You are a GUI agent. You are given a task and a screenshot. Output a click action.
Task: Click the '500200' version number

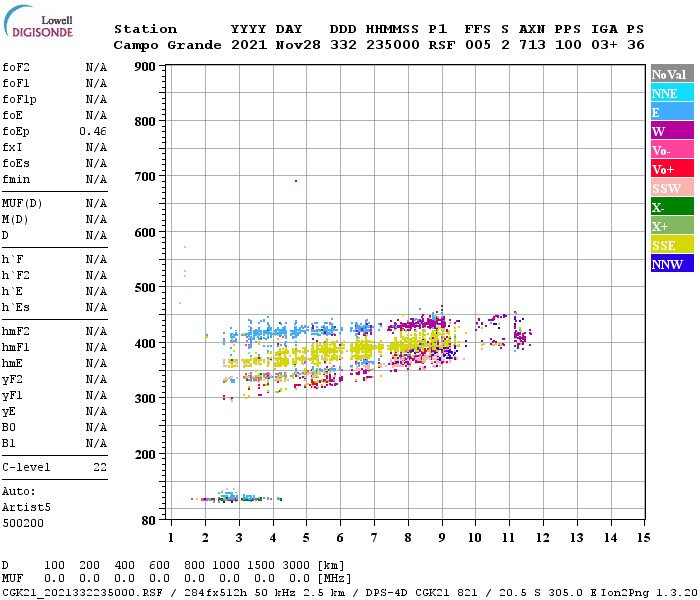click(x=23, y=523)
